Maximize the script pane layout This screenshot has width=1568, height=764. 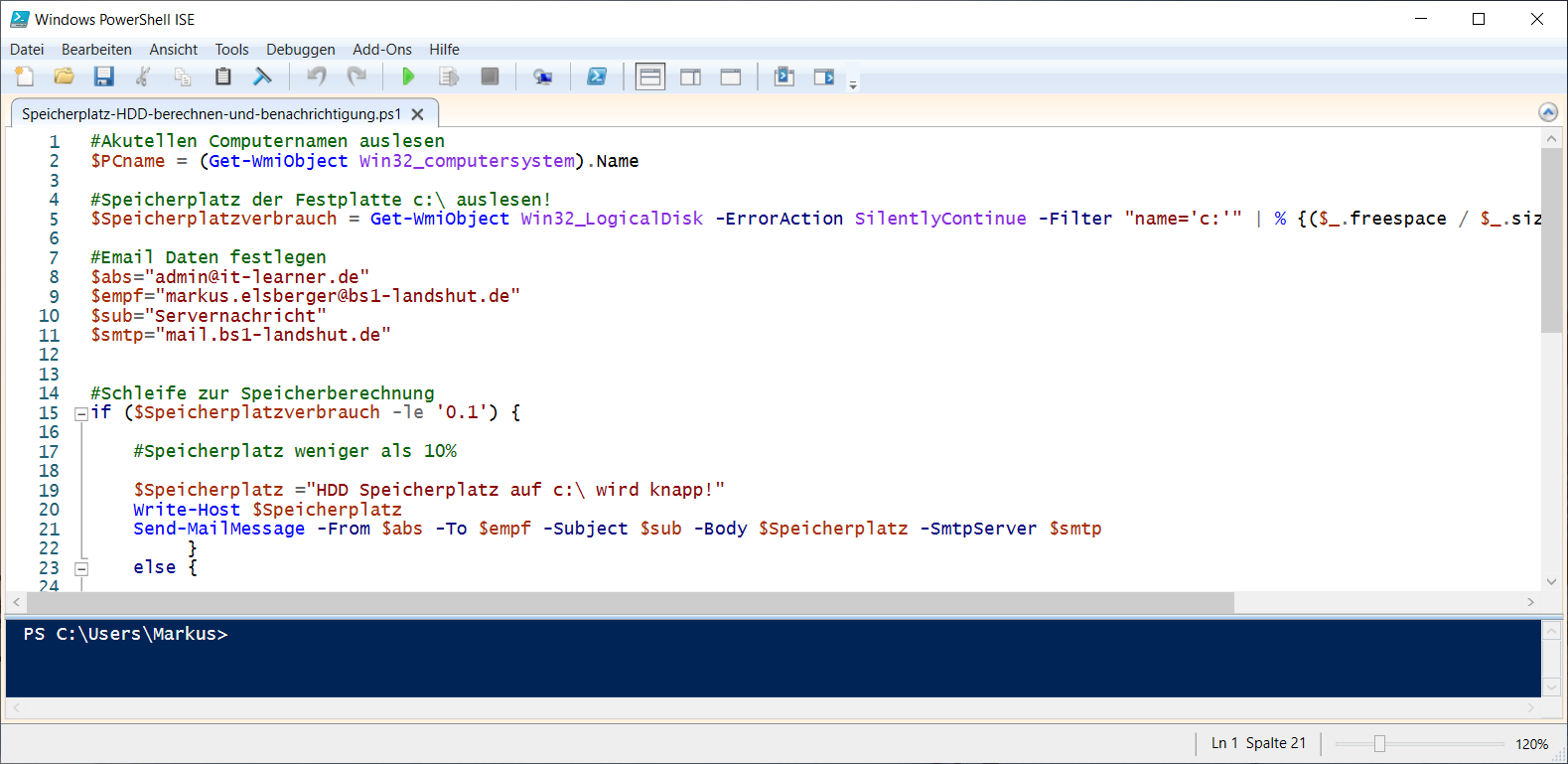point(731,76)
